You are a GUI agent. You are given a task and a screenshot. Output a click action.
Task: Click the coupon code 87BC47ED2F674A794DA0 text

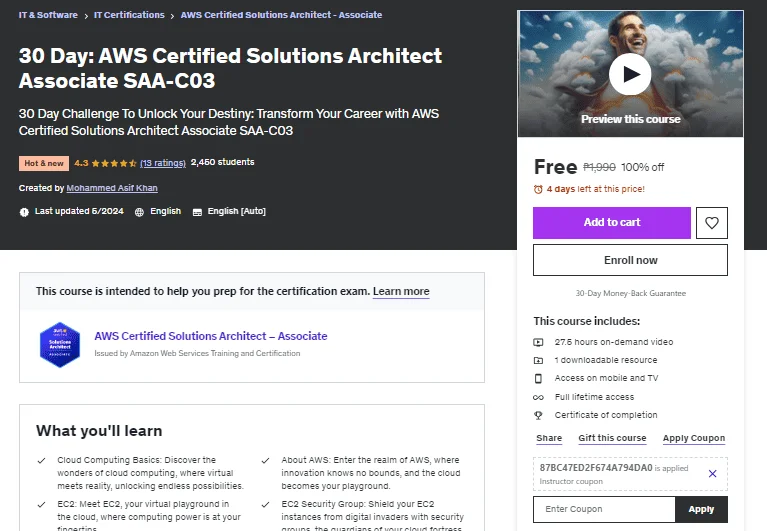[596, 468]
